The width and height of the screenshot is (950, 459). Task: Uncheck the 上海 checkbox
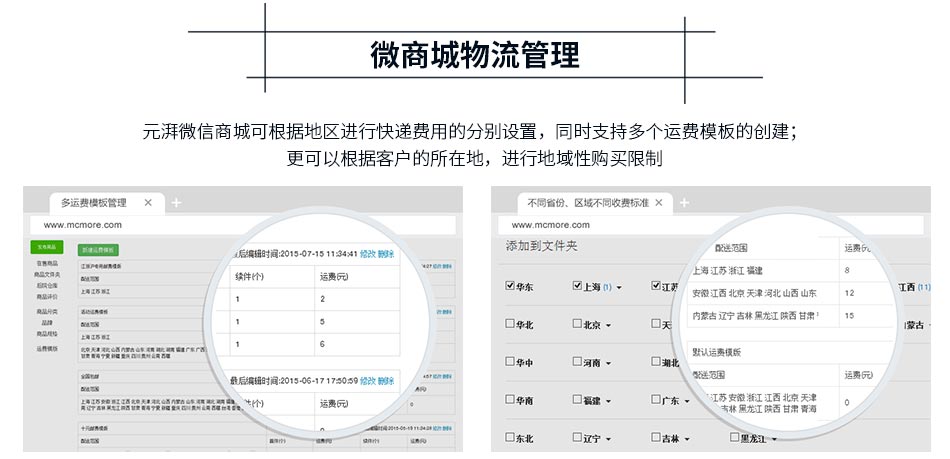pos(577,286)
